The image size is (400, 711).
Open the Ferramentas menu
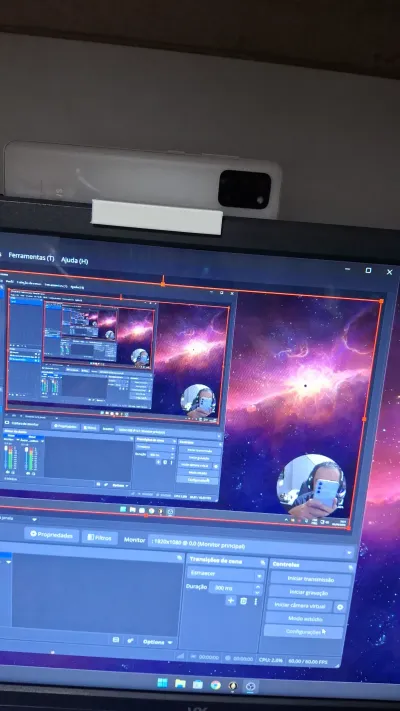coord(31,257)
